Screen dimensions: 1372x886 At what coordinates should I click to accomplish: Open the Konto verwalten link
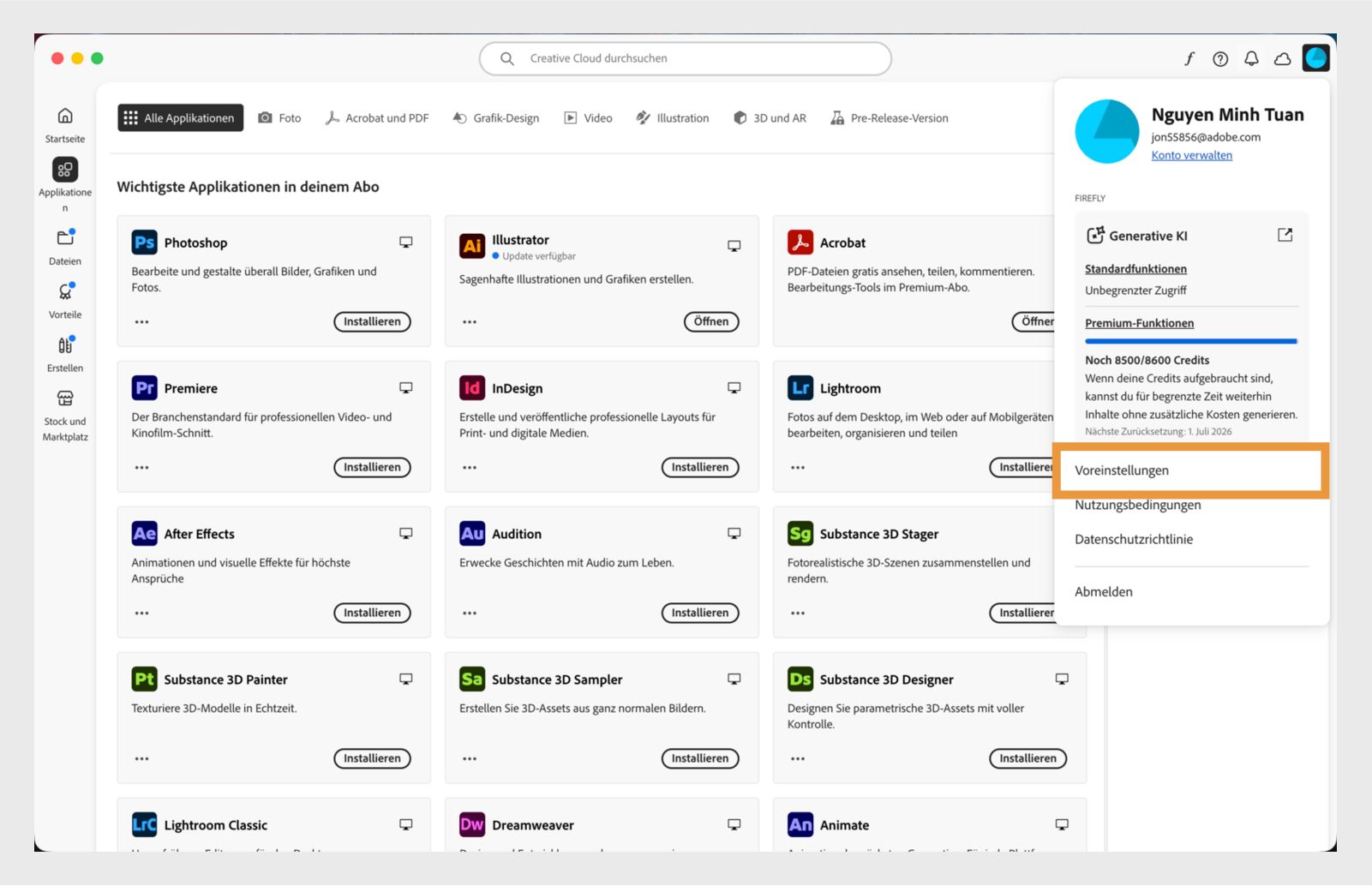pos(1192,155)
